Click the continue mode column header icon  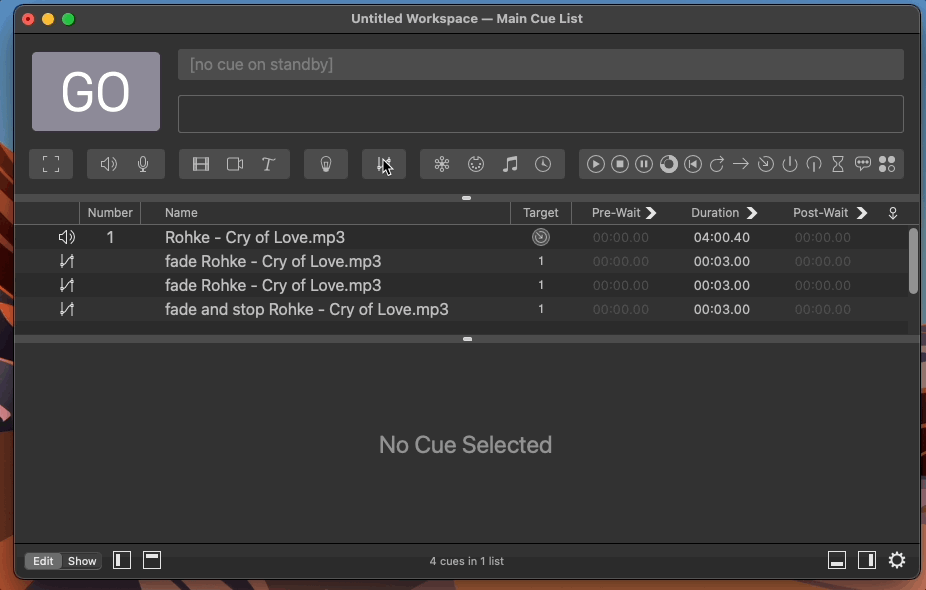pos(893,213)
